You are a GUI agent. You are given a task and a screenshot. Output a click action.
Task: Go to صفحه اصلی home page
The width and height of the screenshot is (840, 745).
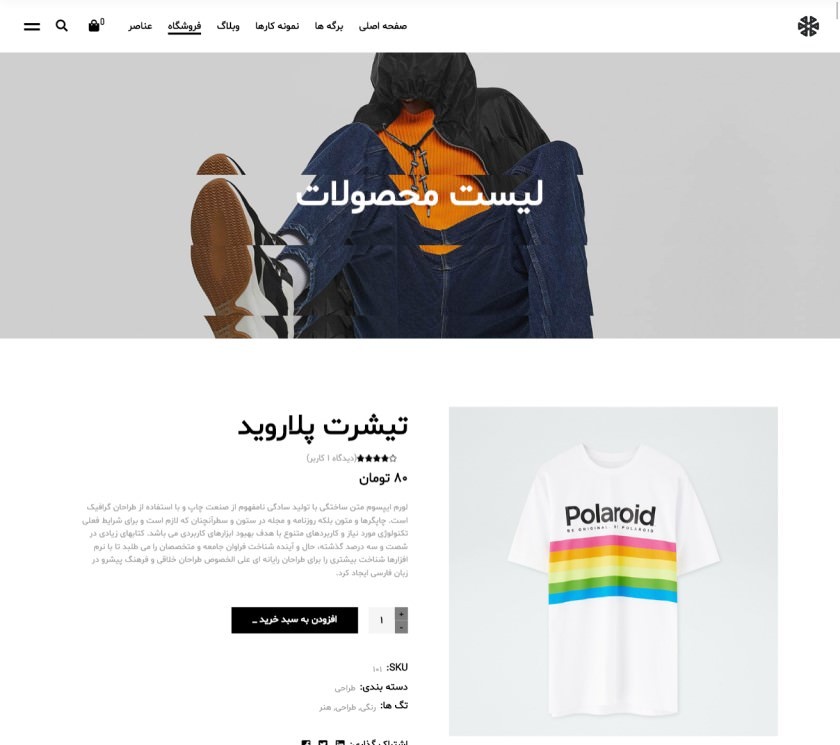(x=382, y=26)
